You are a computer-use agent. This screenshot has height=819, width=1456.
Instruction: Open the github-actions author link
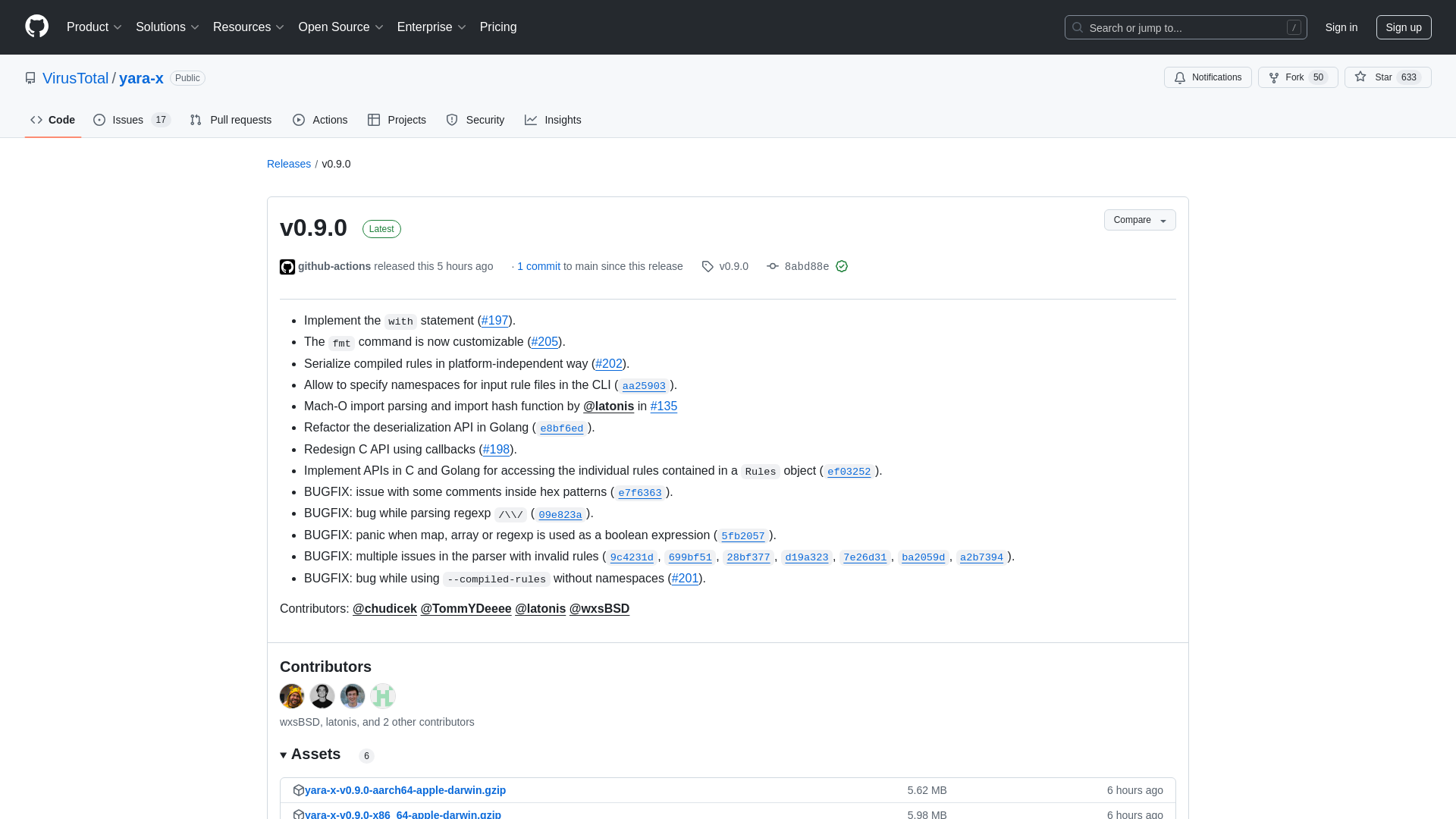pyautogui.click(x=334, y=266)
